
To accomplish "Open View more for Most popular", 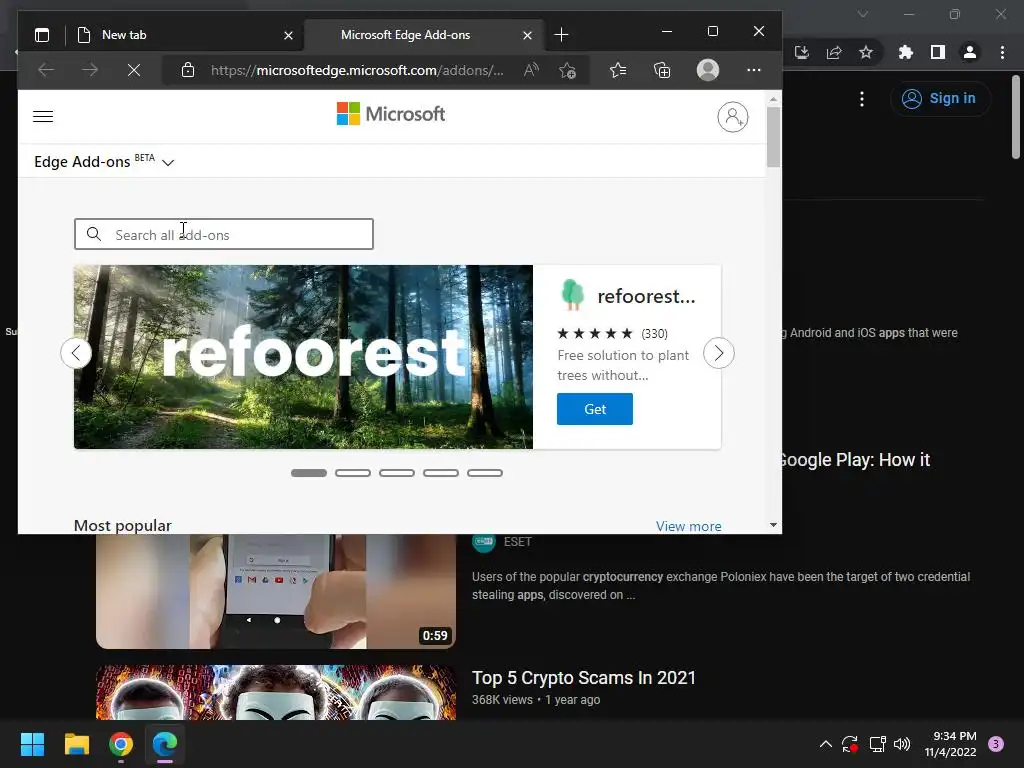I will (x=688, y=526).
